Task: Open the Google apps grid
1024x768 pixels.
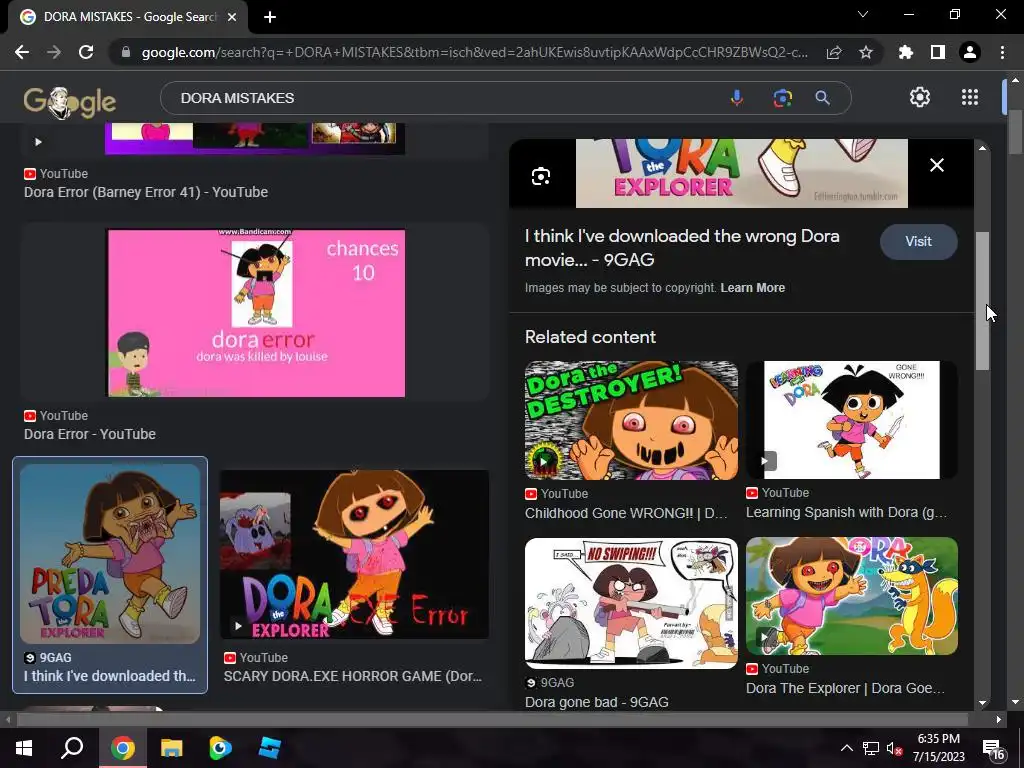Action: (970, 97)
